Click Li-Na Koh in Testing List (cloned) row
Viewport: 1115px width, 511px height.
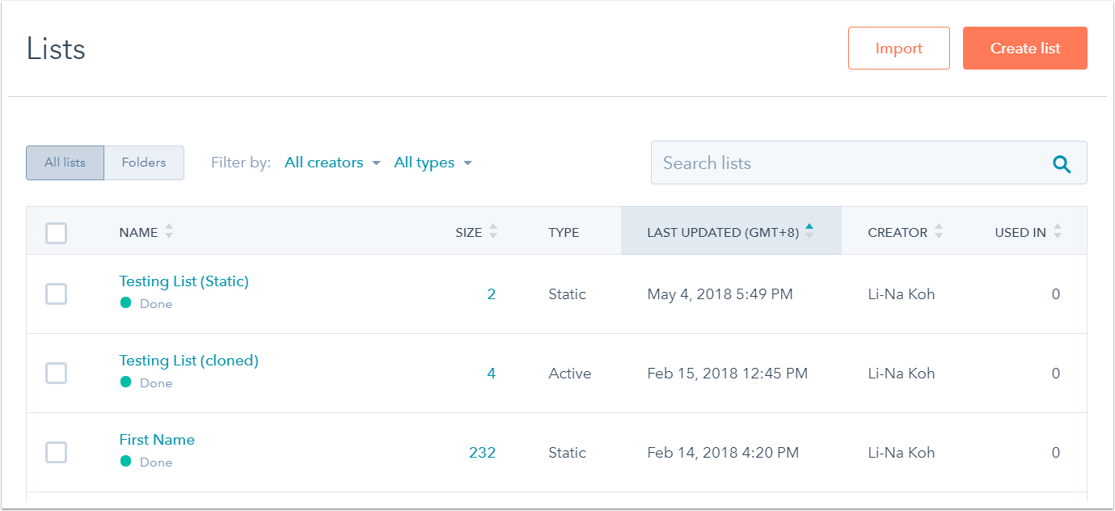coord(902,373)
